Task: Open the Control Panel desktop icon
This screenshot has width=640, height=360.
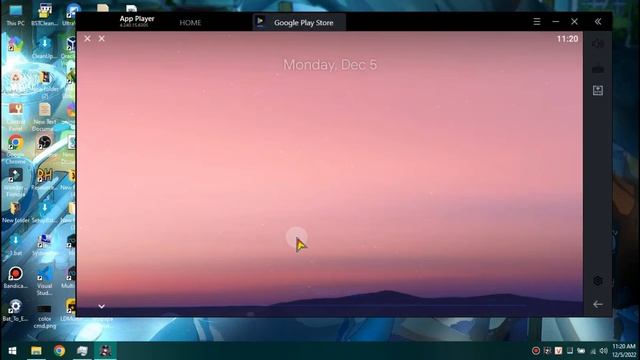Action: tap(16, 117)
